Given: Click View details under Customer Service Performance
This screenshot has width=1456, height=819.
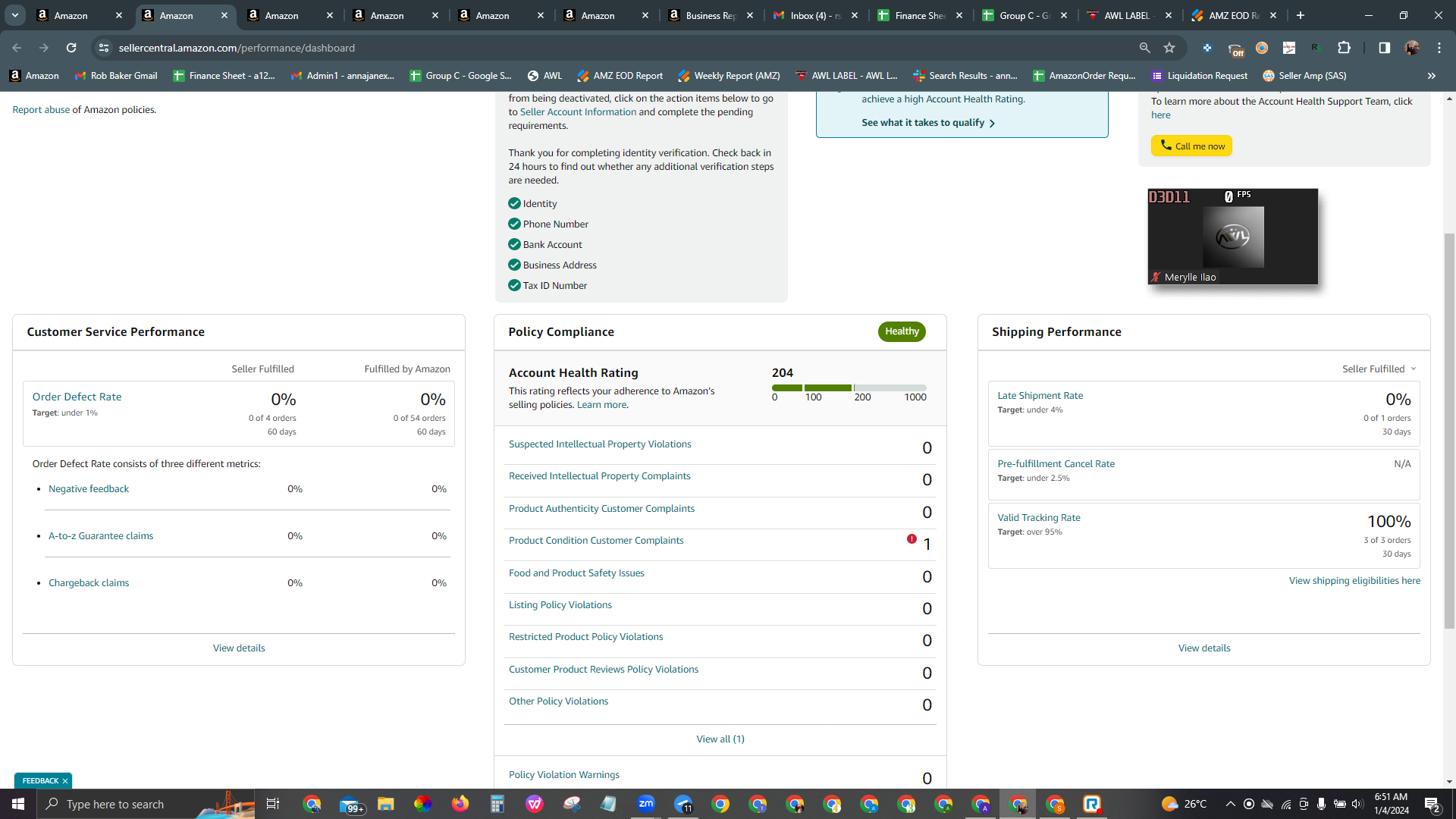Looking at the screenshot, I should 239,648.
